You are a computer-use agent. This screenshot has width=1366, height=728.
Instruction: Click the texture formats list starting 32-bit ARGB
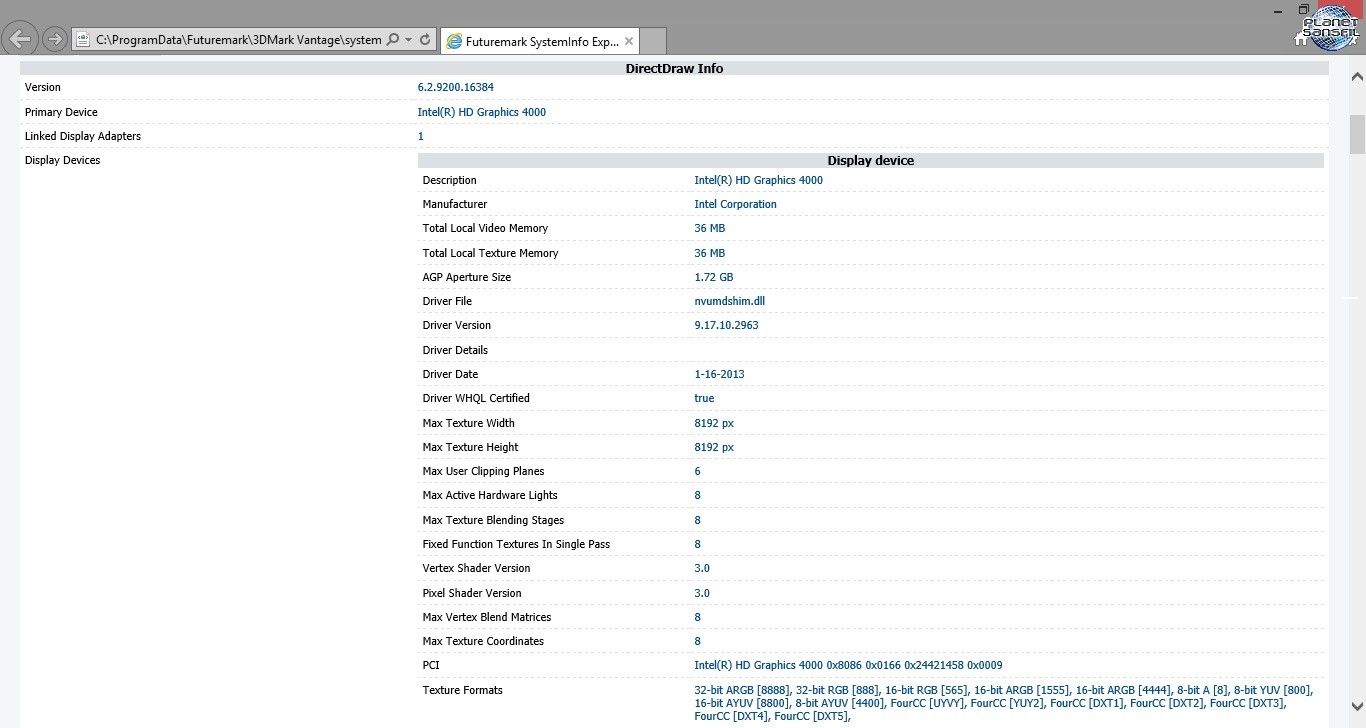[1003, 703]
